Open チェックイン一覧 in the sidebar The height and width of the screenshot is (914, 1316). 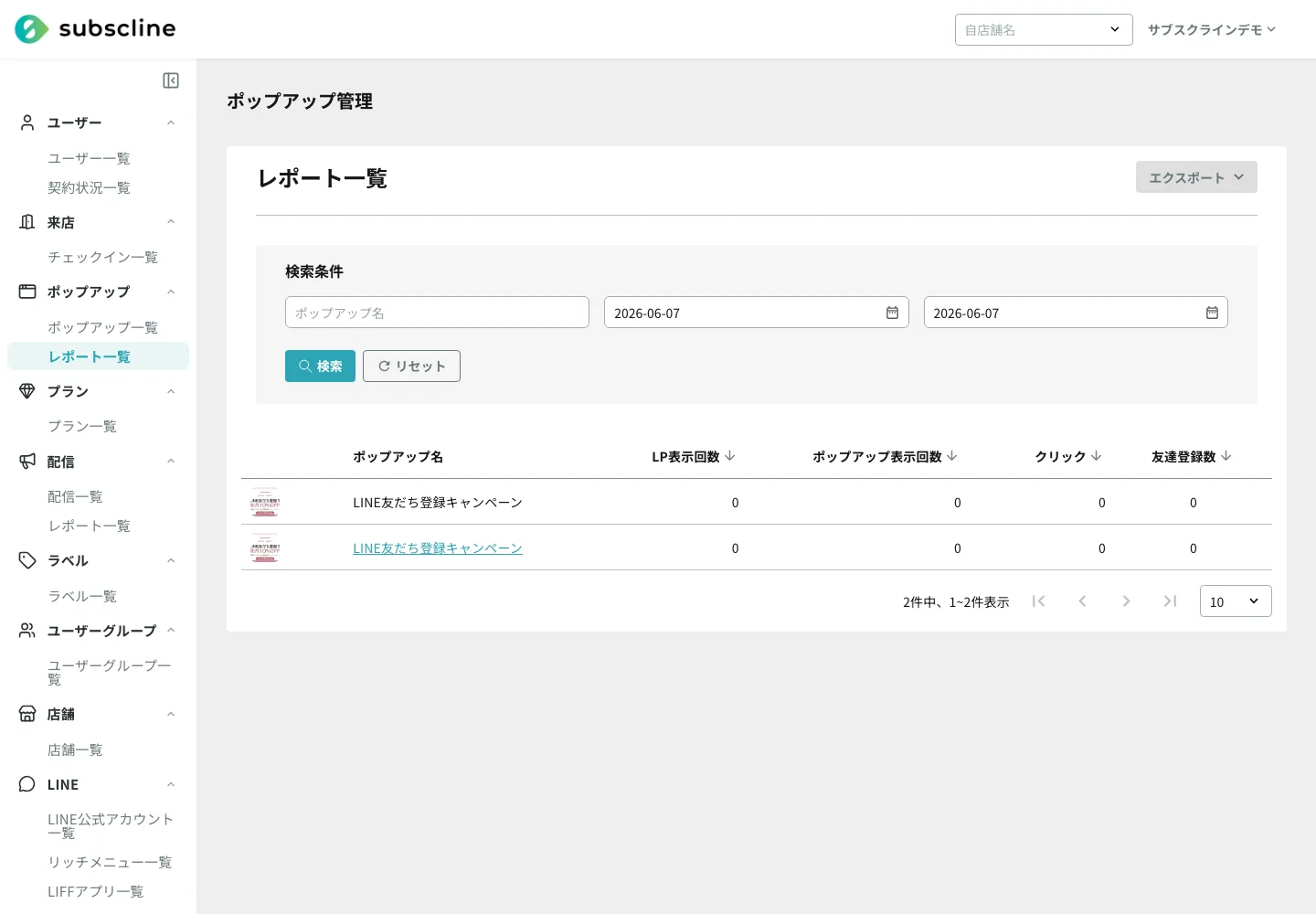click(102, 257)
